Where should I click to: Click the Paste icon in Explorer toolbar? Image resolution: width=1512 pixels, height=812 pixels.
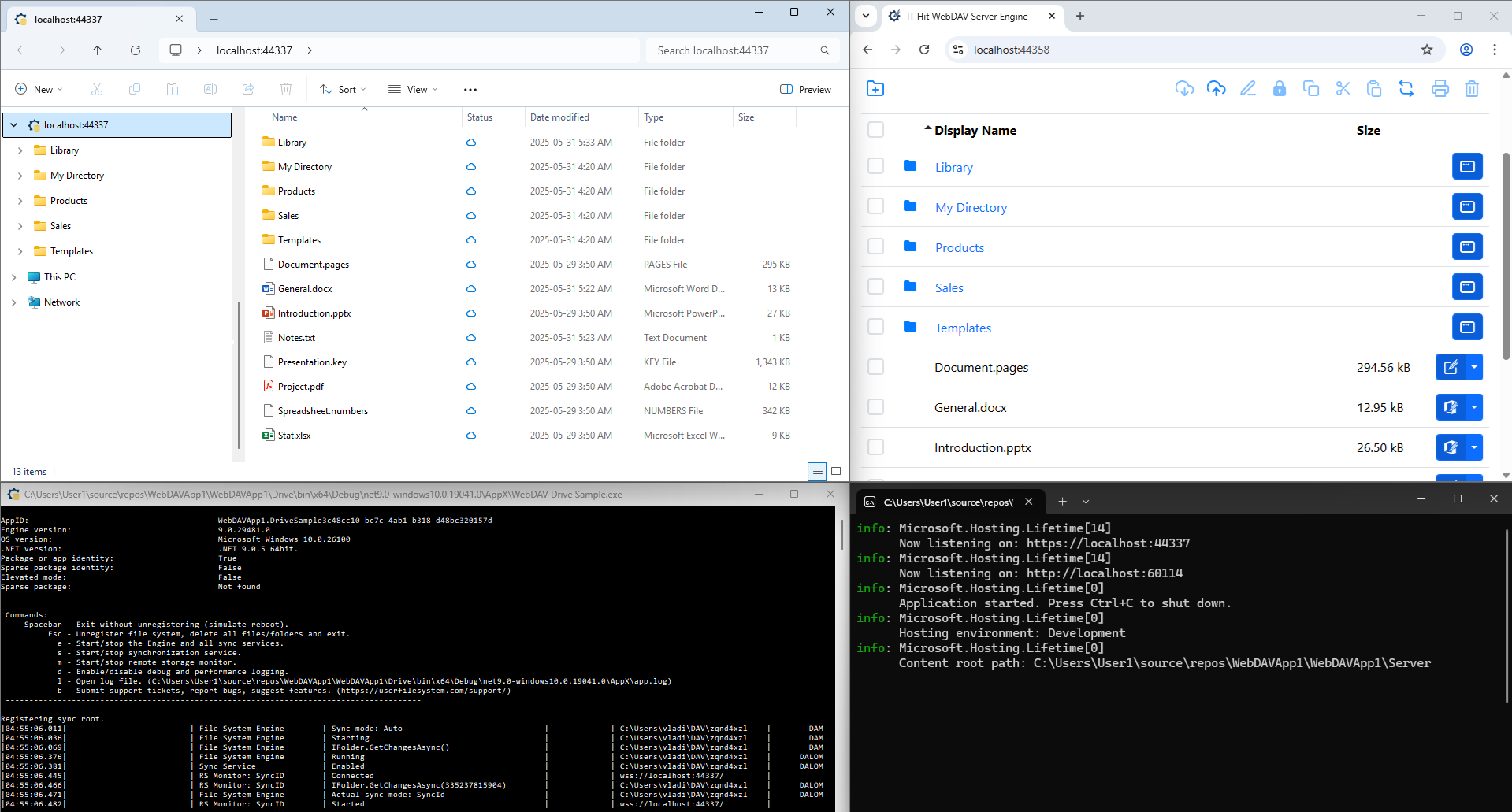click(x=173, y=90)
